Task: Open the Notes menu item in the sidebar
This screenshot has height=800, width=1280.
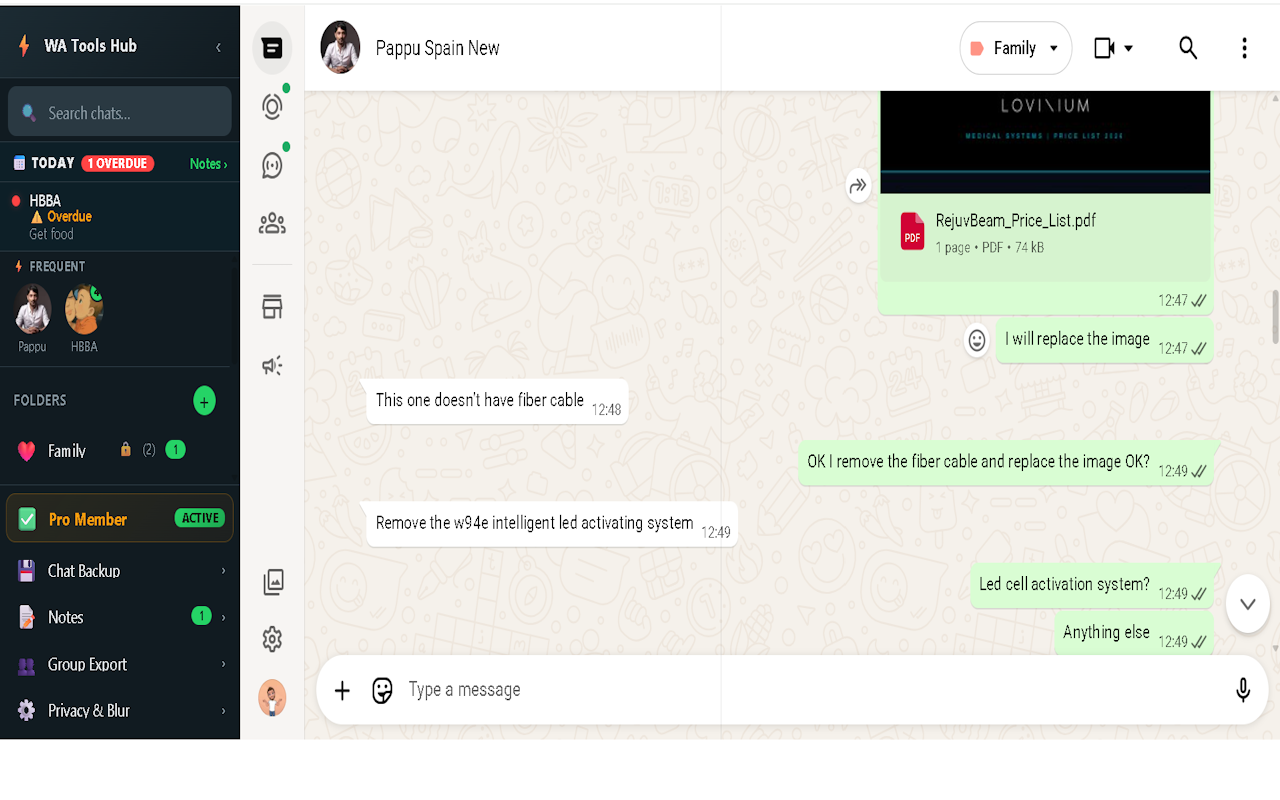Action: coord(120,617)
